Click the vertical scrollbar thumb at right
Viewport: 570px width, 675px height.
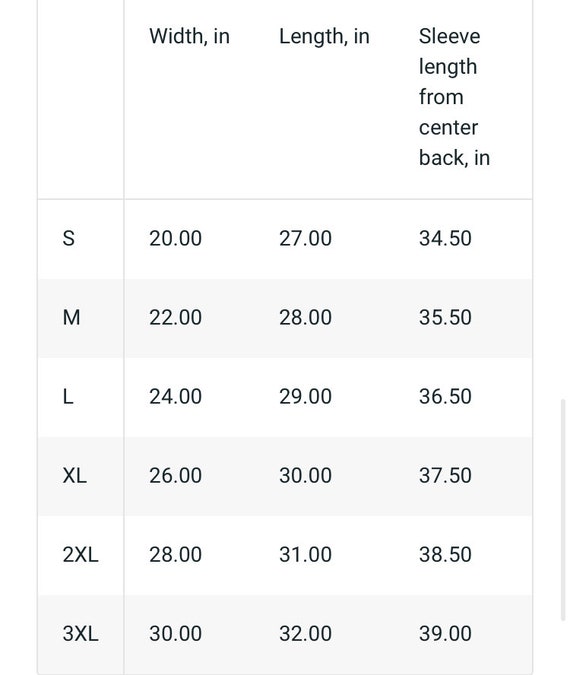562,510
